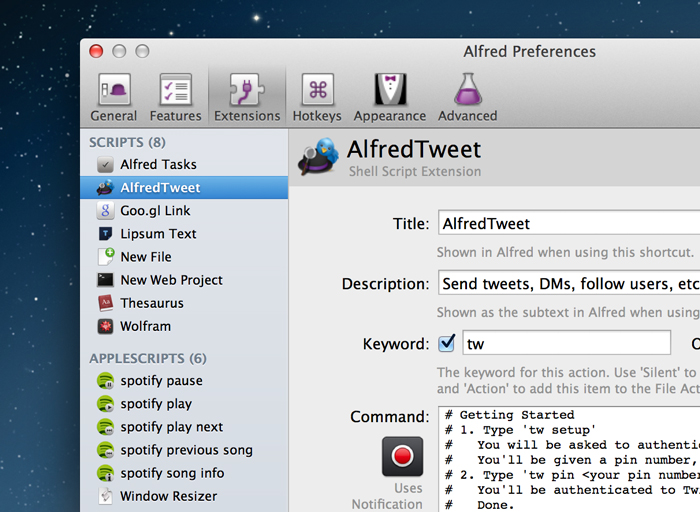
Task: Click the large AlfredTweet header icon
Action: [318, 156]
